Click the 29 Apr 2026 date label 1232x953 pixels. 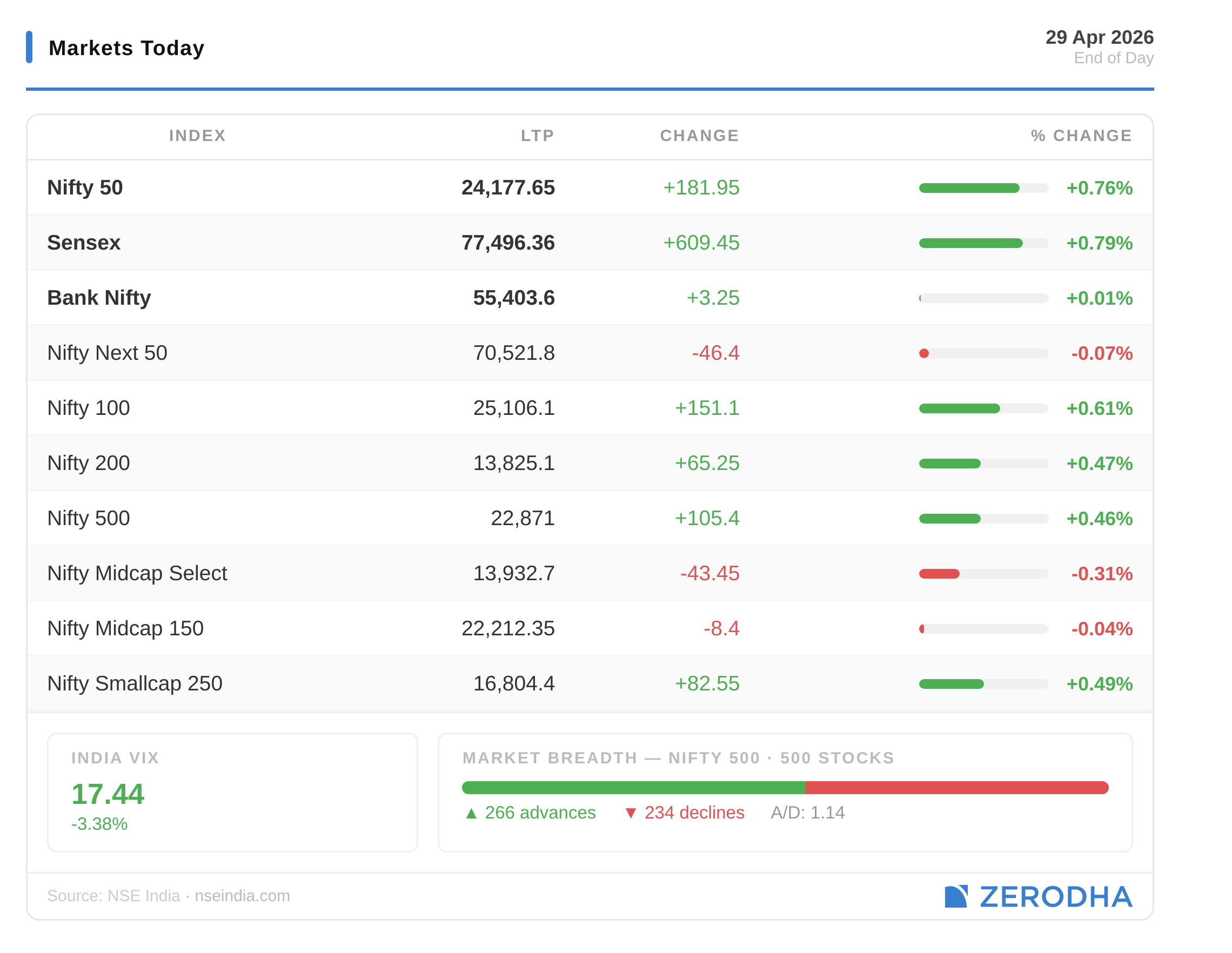coord(1099,37)
